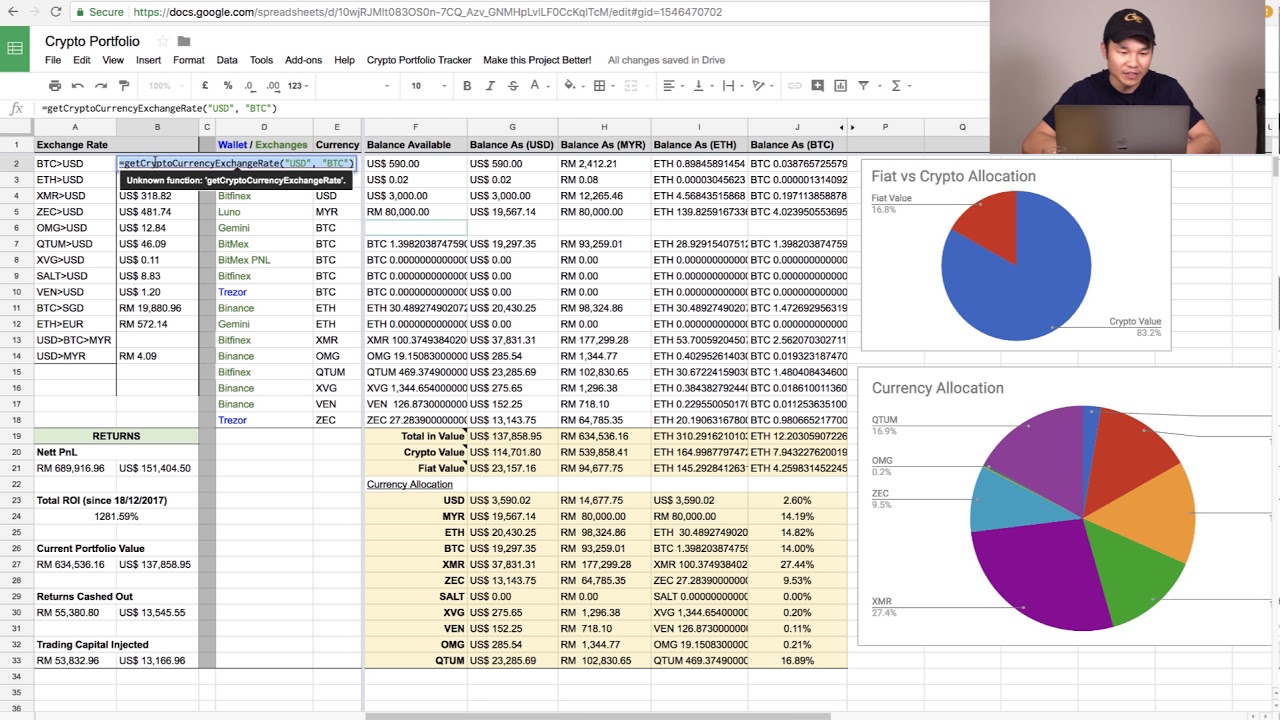Open the Insert menu
Screen dimensions: 1280x720
click(x=148, y=60)
